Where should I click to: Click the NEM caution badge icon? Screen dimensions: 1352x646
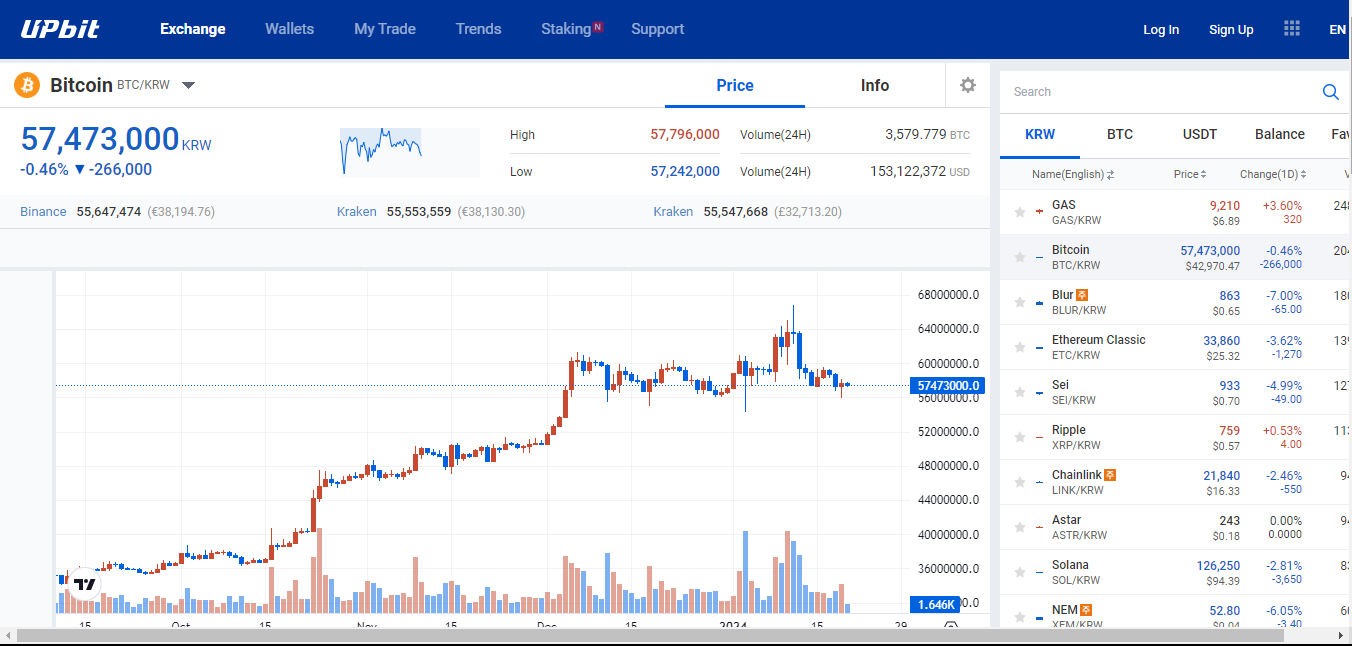coord(1086,610)
